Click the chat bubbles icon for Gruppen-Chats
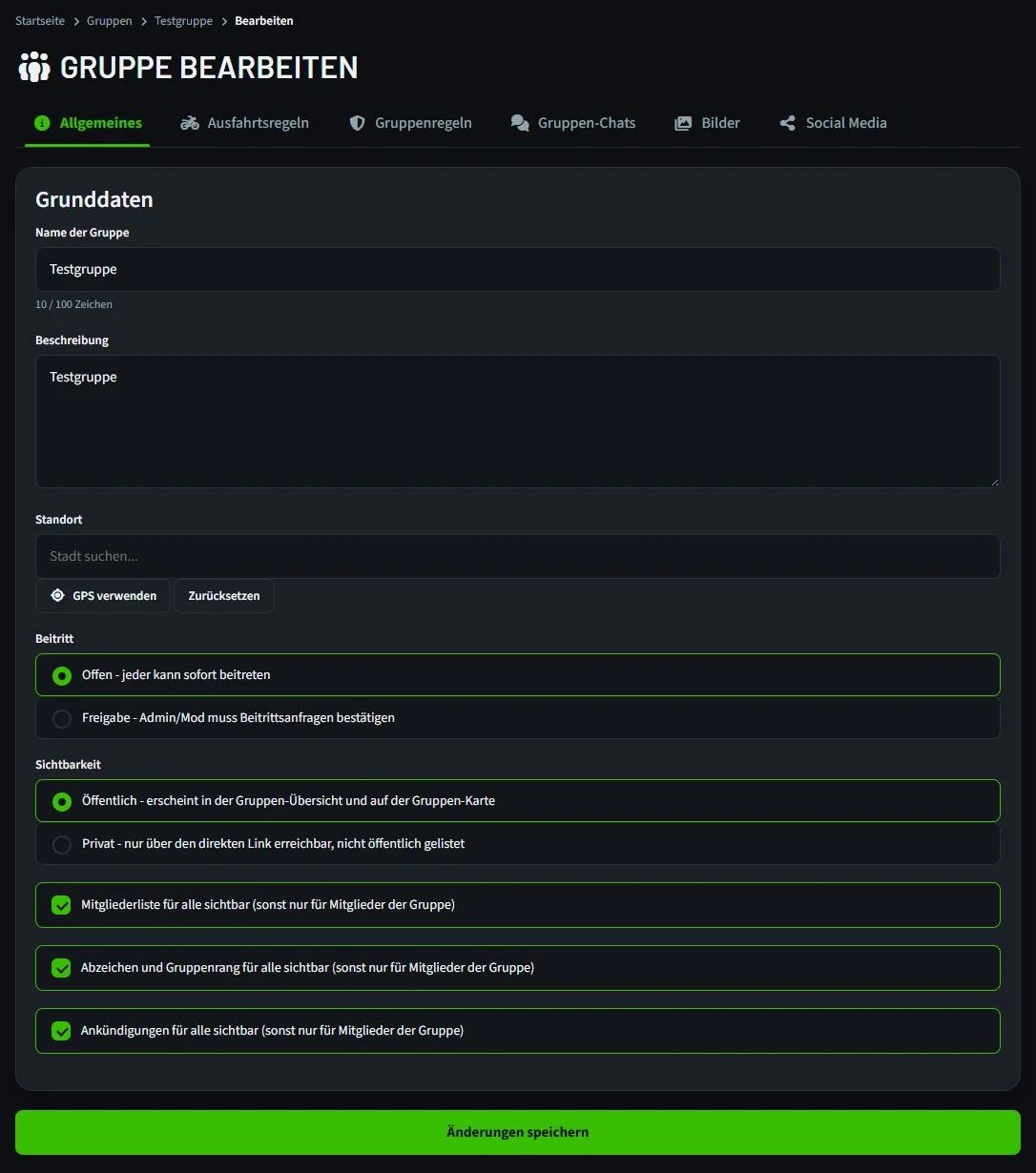This screenshot has width=1036, height=1173. coord(520,123)
